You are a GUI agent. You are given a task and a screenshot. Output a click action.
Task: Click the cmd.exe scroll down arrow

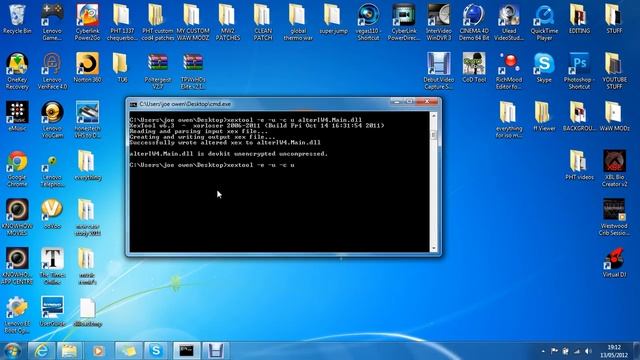coord(433,248)
